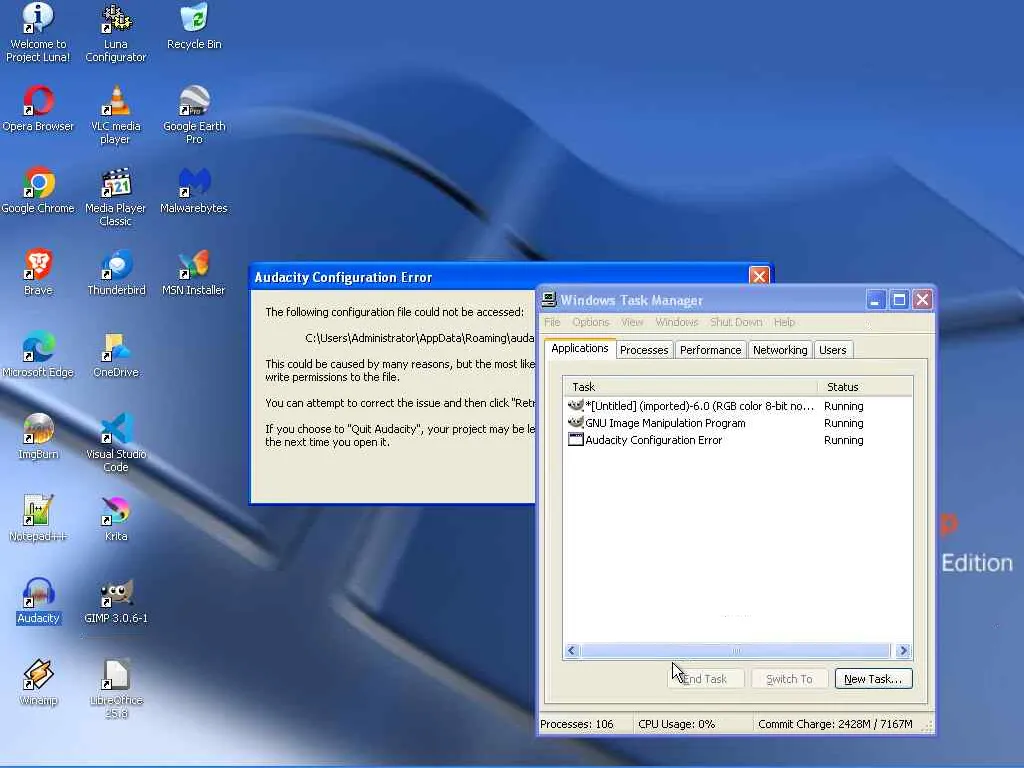Click the End Task button
The image size is (1024, 768).
click(705, 679)
